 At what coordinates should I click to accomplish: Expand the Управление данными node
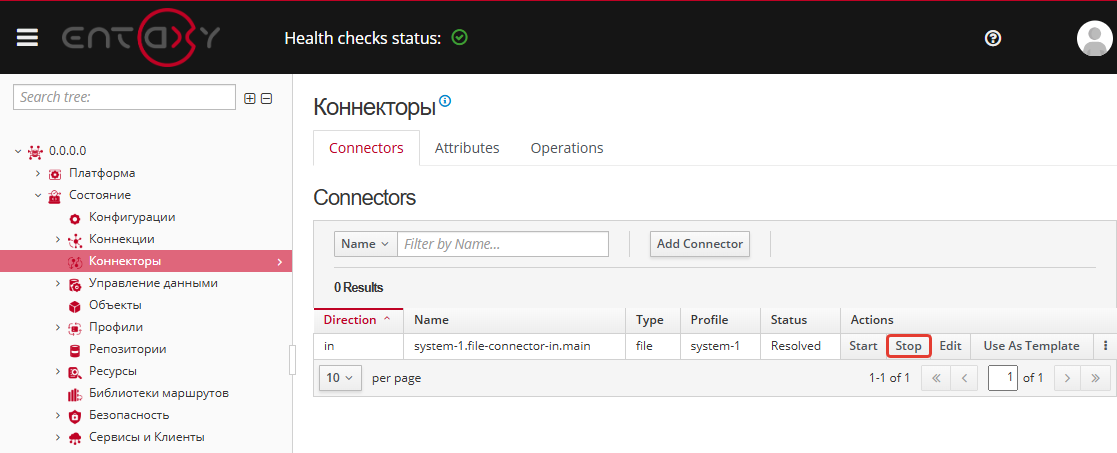(x=58, y=283)
